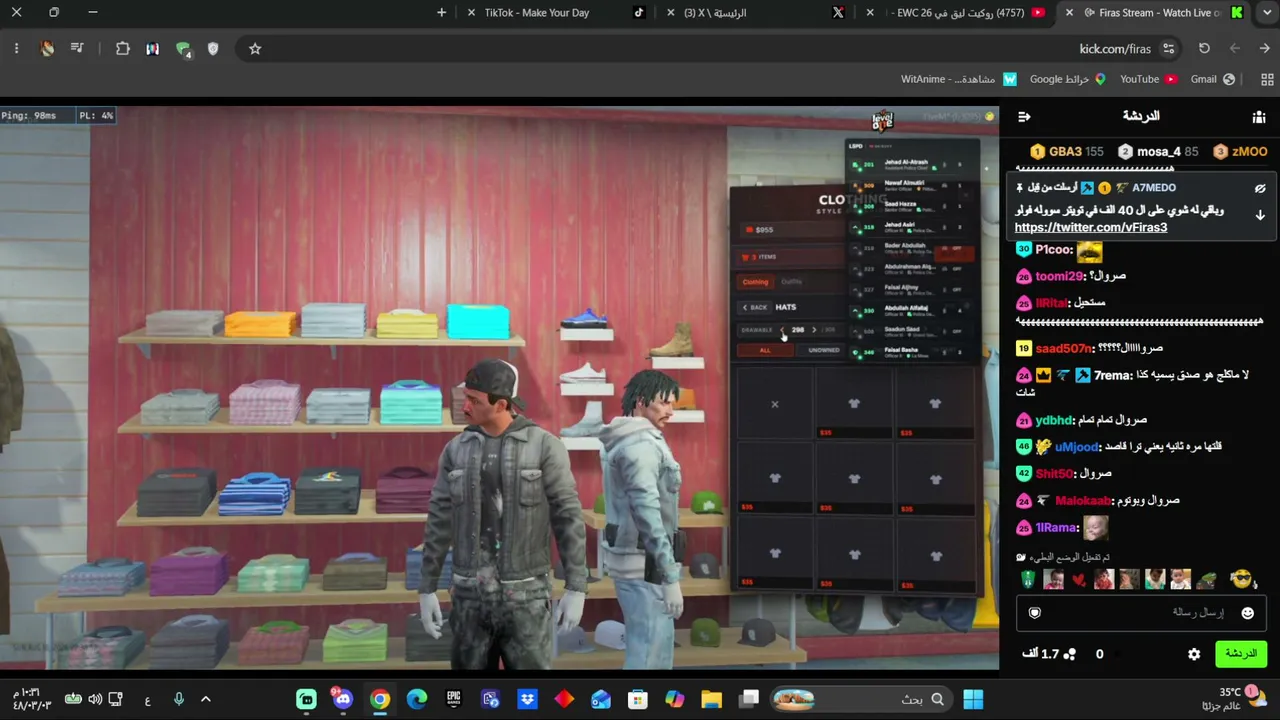Viewport: 1280px width, 720px height.
Task: Open the Windows Start menu
Action: pos(973,700)
